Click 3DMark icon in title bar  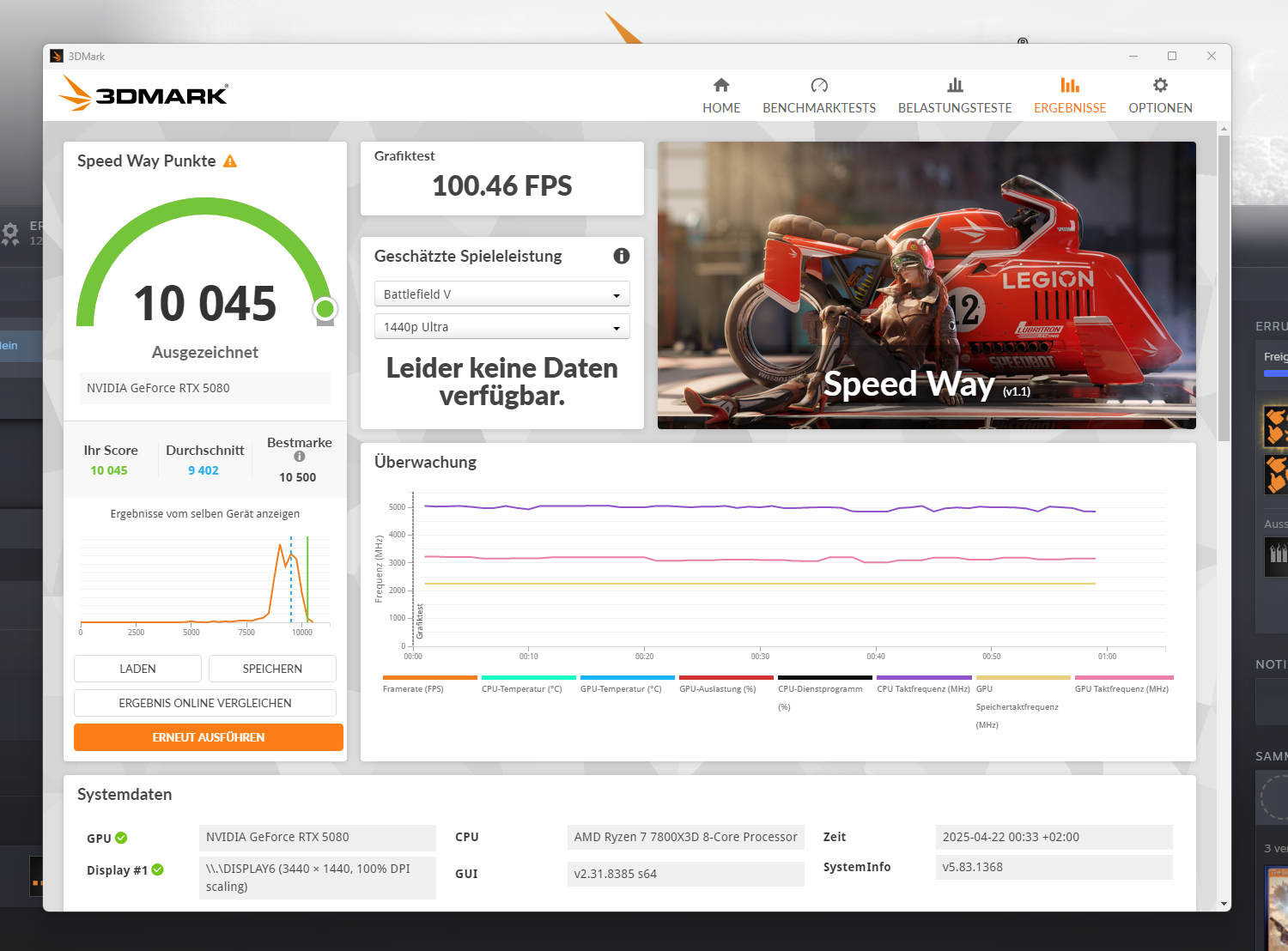(x=57, y=56)
